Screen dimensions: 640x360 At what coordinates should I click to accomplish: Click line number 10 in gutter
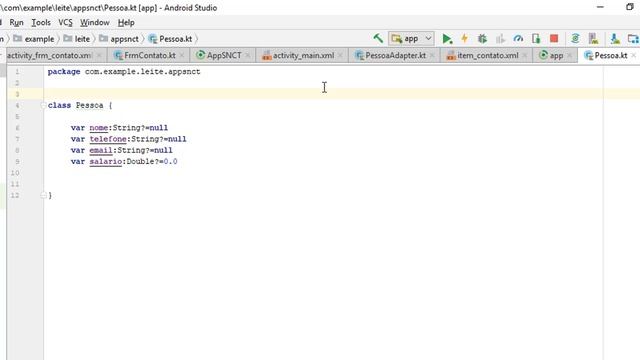point(15,173)
